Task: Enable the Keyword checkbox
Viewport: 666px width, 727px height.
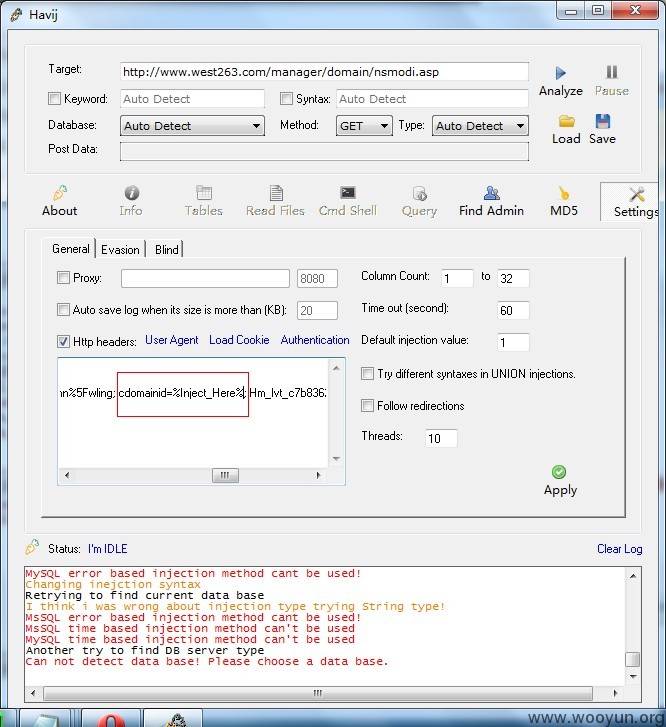Action: (x=54, y=98)
